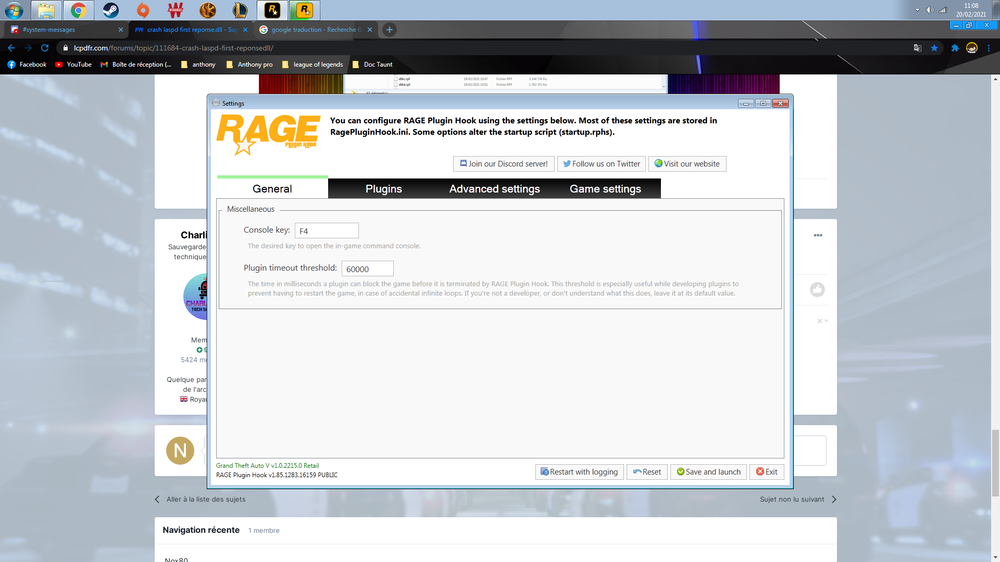Click the browser page vertical scrollbar thumb
This screenshot has height=562, width=1000.
(995, 463)
